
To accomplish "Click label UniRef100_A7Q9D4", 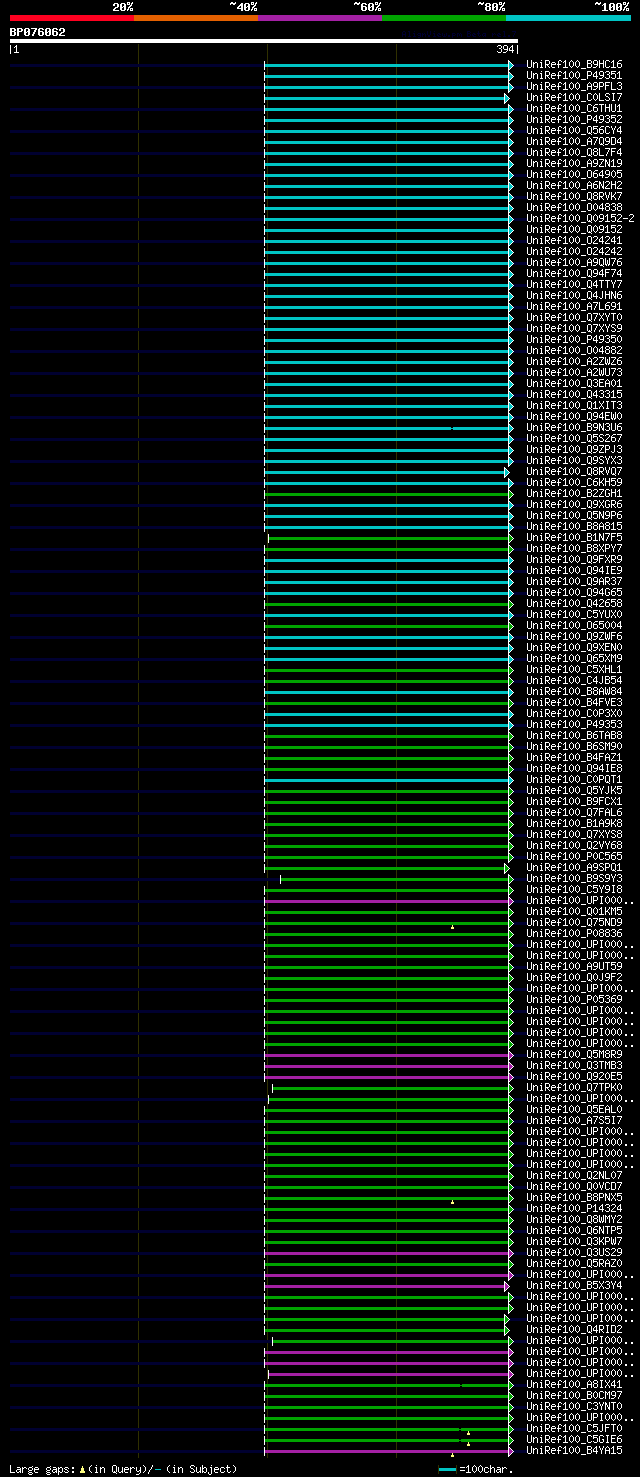I will 574,141.
